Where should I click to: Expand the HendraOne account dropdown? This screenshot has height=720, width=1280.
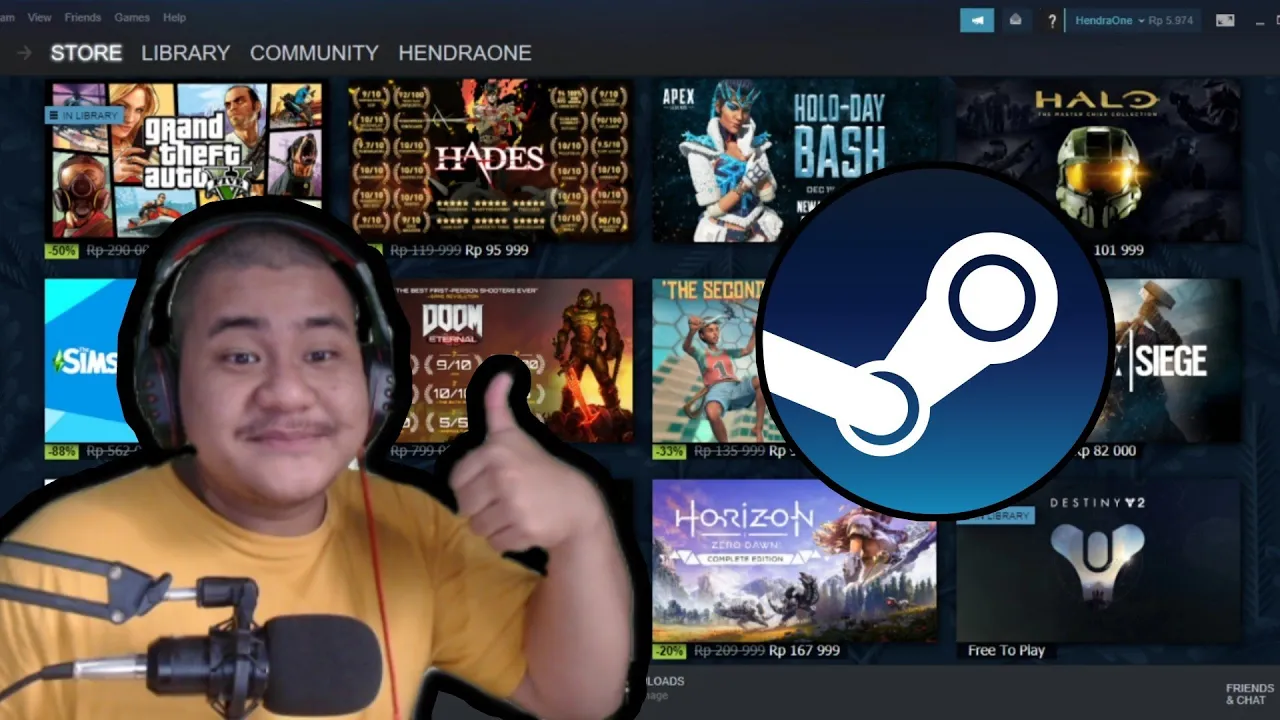(x=1110, y=20)
